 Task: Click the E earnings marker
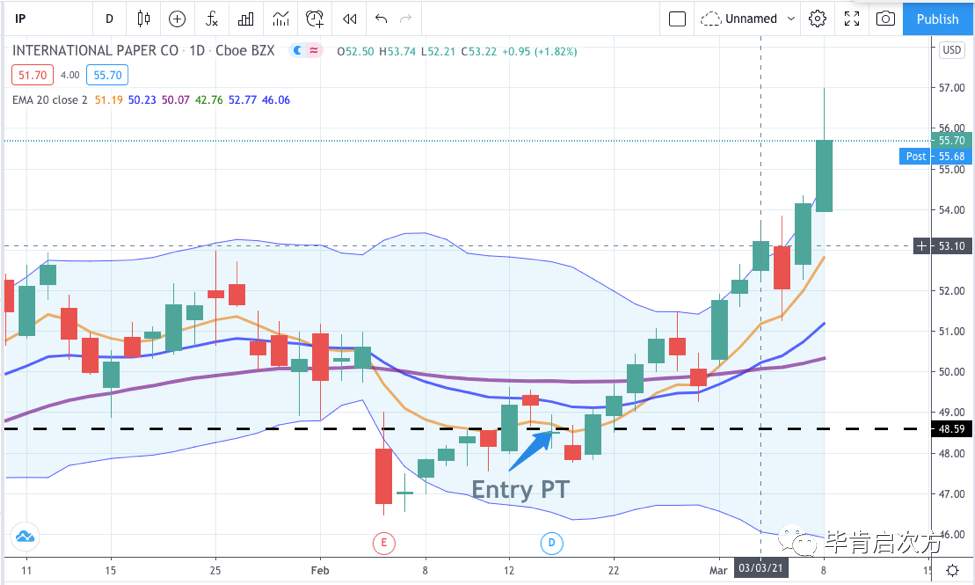point(384,543)
